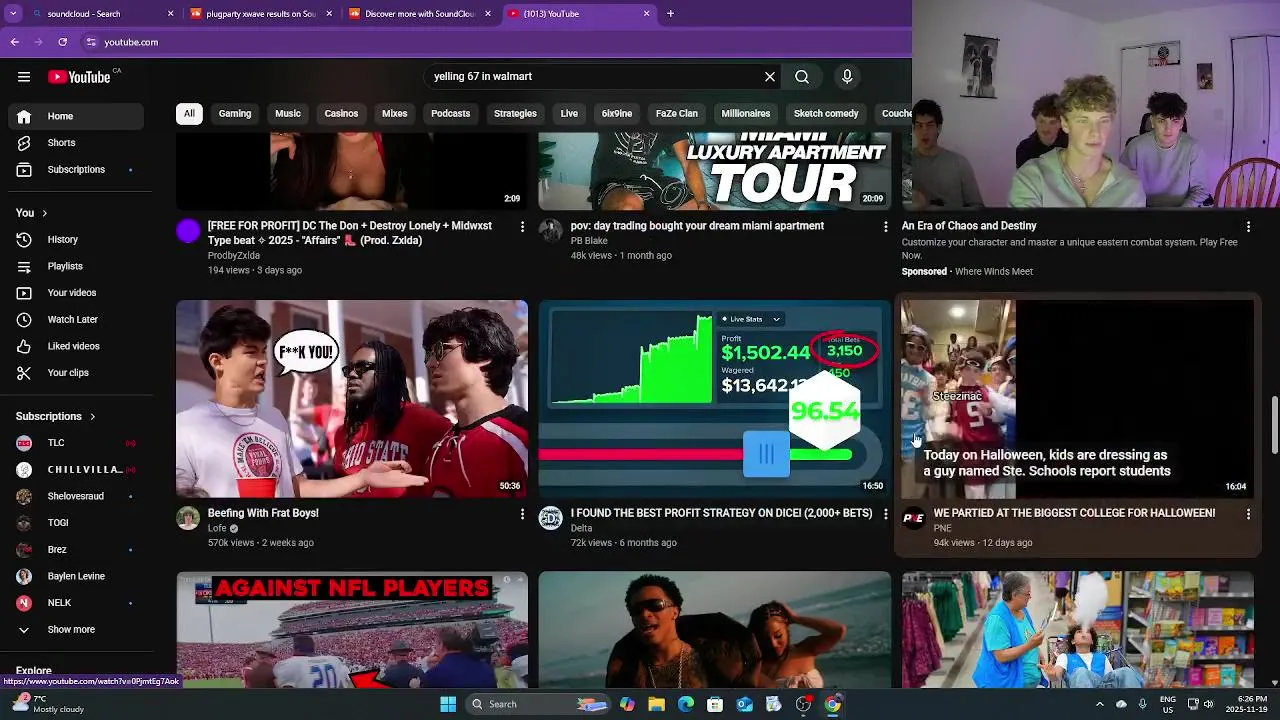Click the youtube.com address bar

490,42
